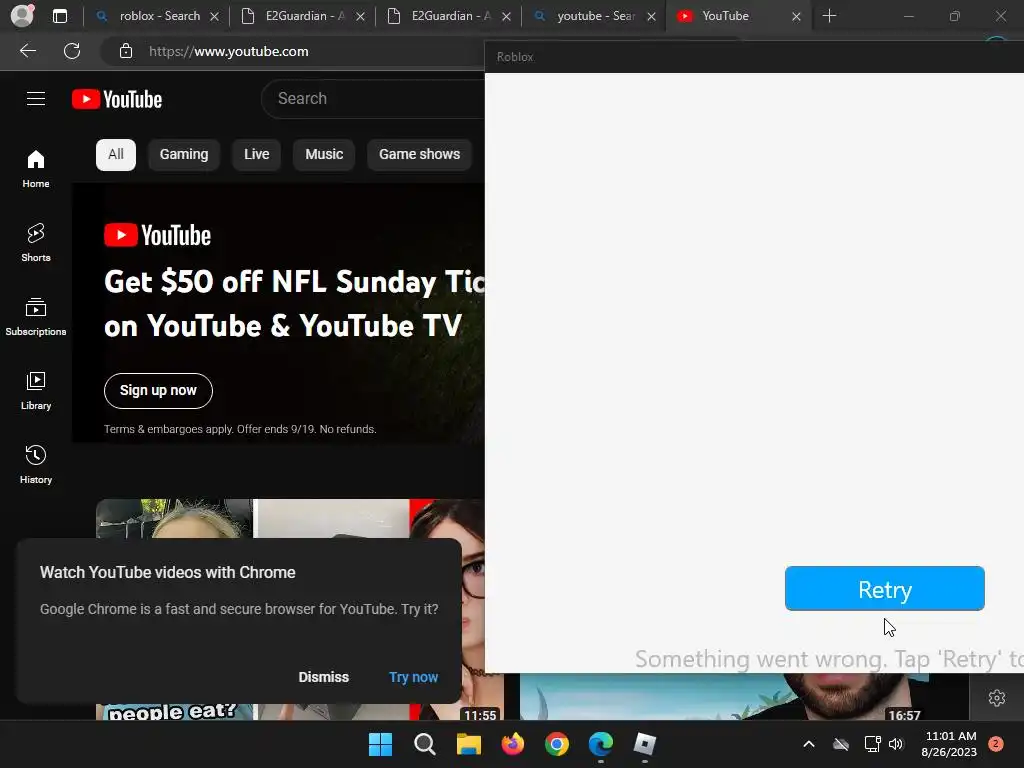1024x768 pixels.
Task: Open the tab actions menu icon
Action: [x=59, y=16]
